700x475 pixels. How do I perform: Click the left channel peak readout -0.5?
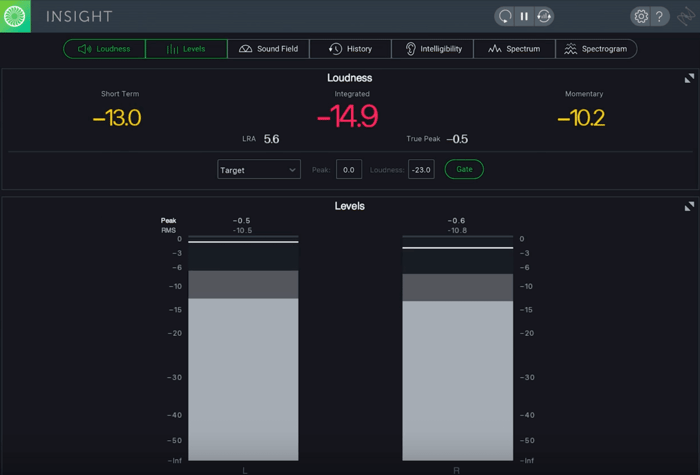[x=242, y=221]
